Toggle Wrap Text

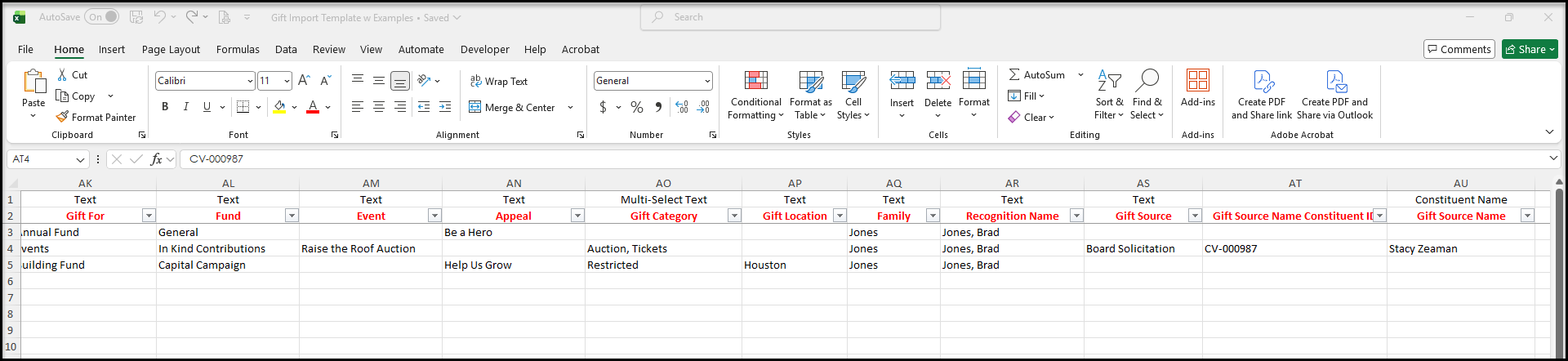click(x=499, y=81)
